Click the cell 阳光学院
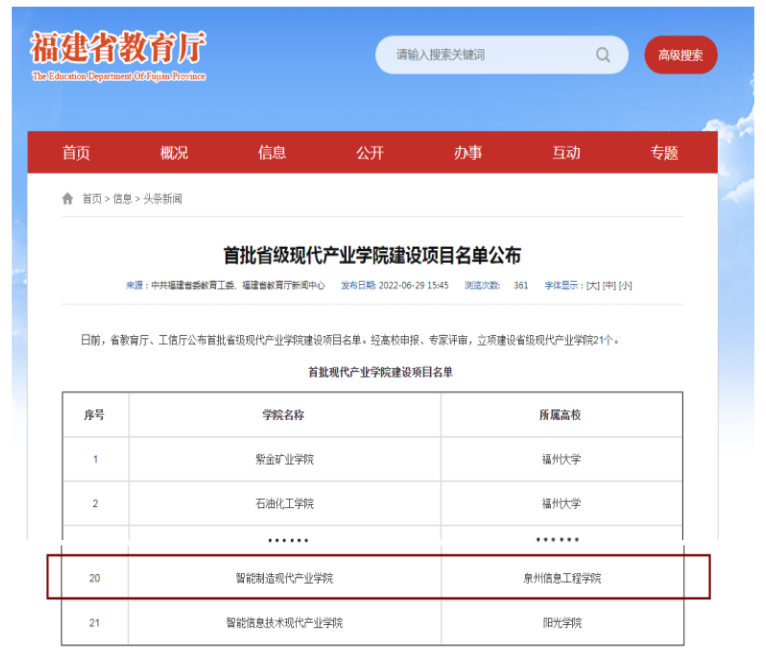This screenshot has width=766, height=667. point(562,623)
